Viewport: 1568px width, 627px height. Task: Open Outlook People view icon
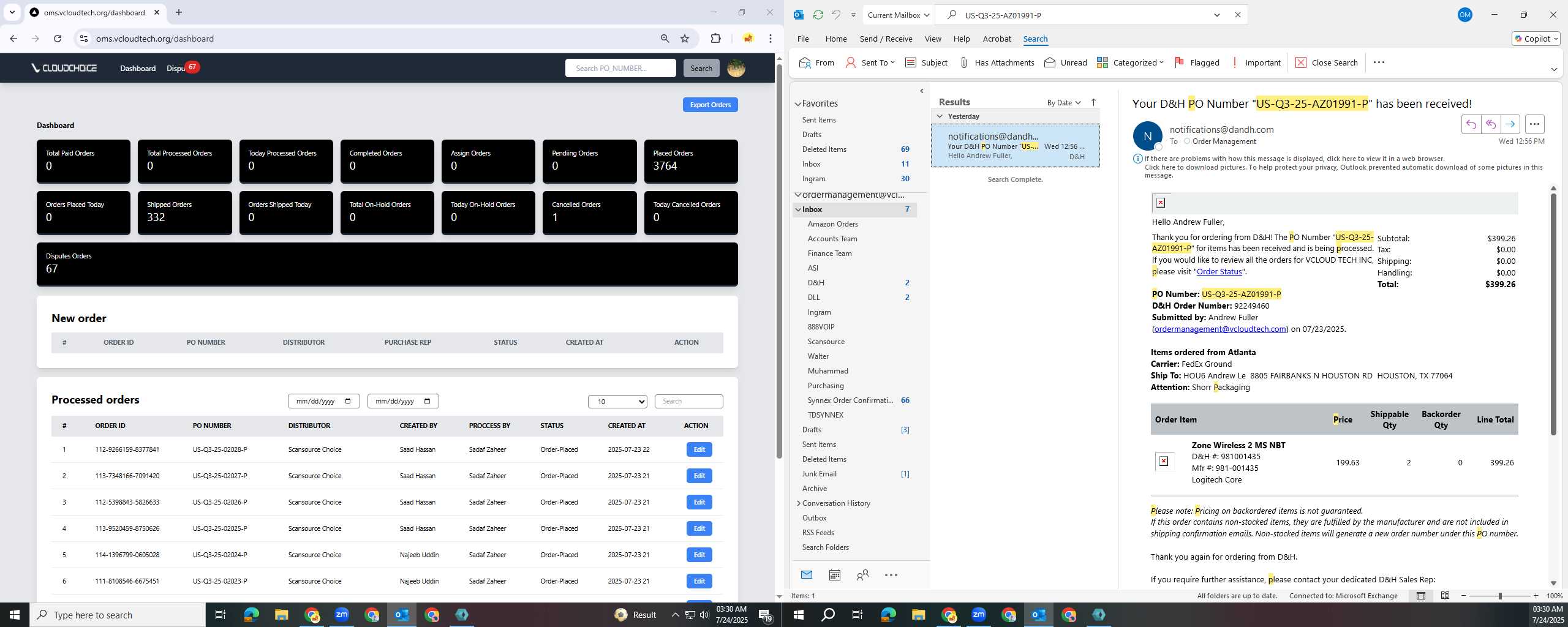[862, 574]
